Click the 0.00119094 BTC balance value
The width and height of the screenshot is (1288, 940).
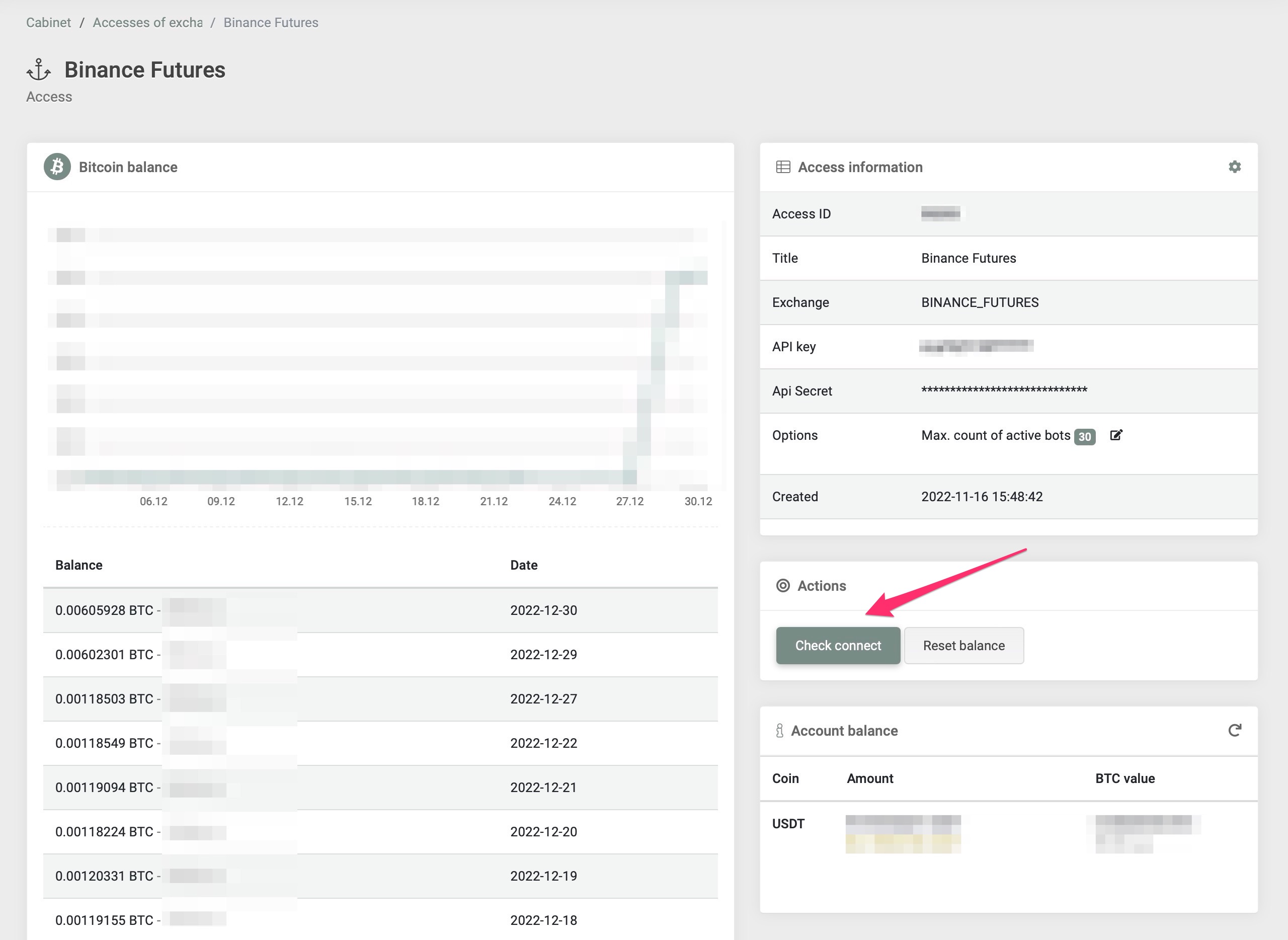[104, 788]
